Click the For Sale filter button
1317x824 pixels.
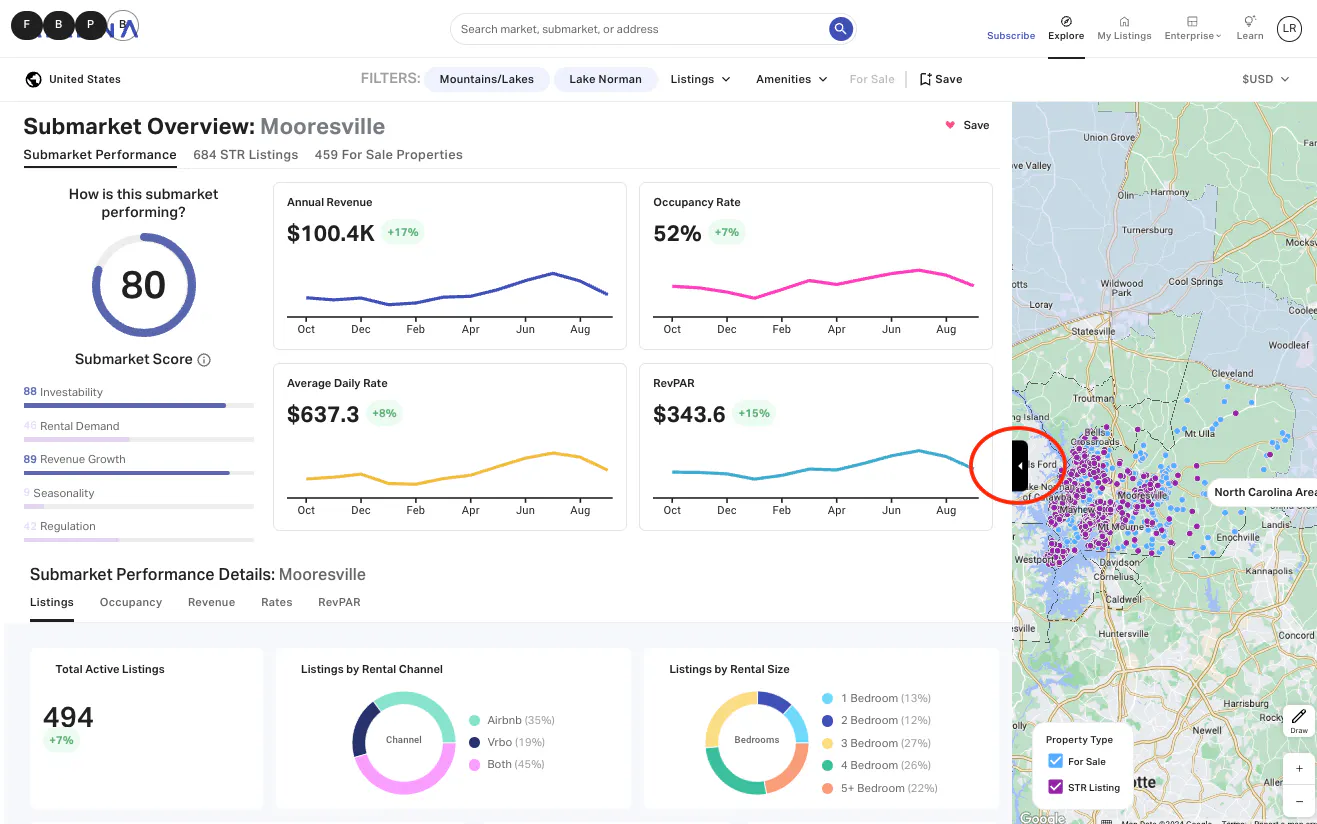[x=872, y=79]
